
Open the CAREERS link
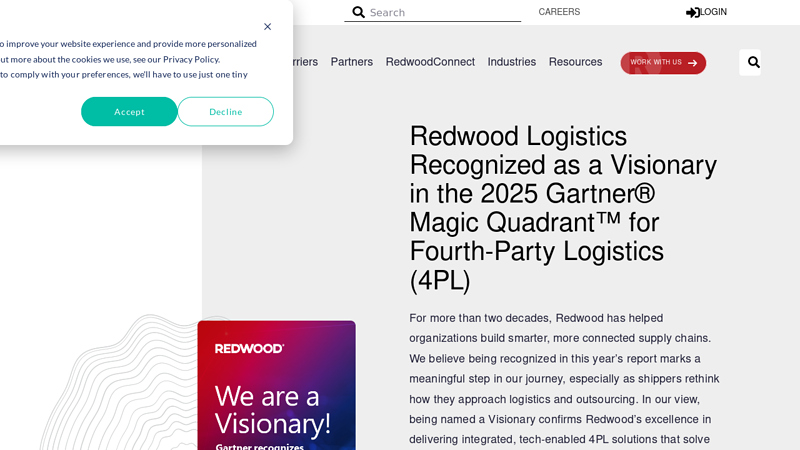pos(559,12)
